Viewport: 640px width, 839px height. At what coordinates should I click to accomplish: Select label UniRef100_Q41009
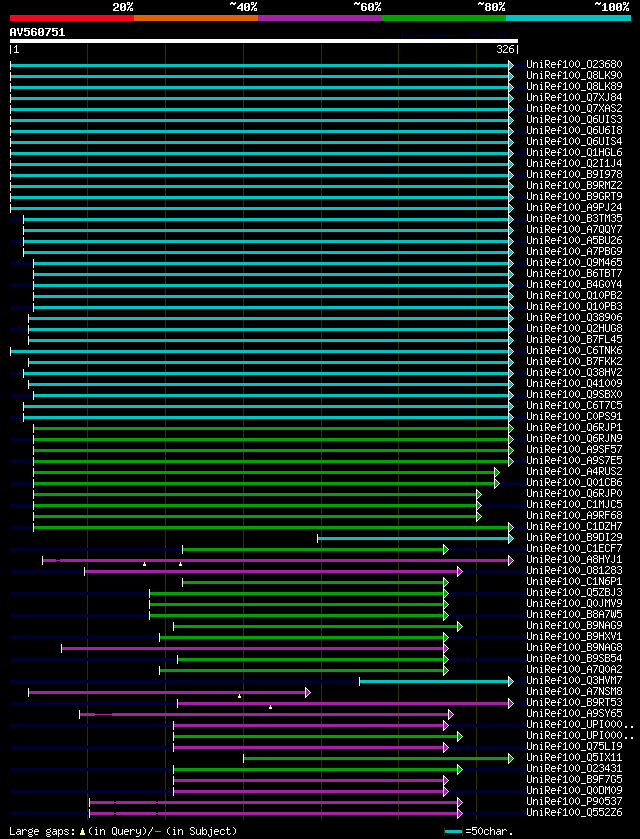point(574,384)
